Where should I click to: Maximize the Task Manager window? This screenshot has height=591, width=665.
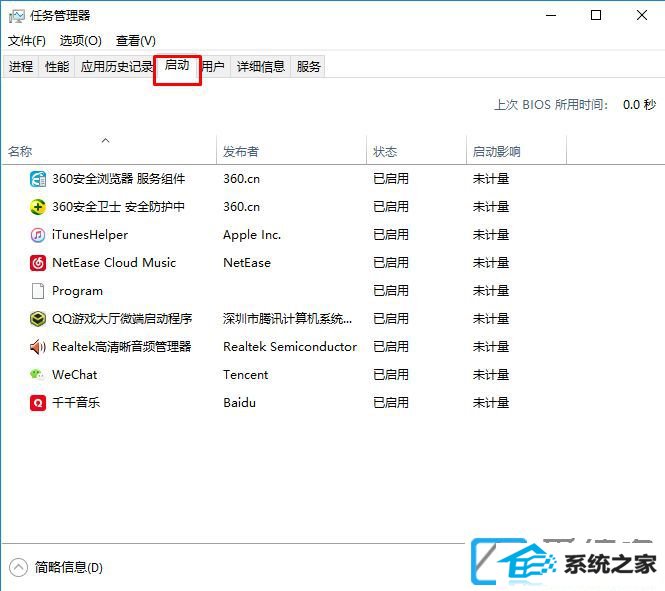pyautogui.click(x=596, y=16)
